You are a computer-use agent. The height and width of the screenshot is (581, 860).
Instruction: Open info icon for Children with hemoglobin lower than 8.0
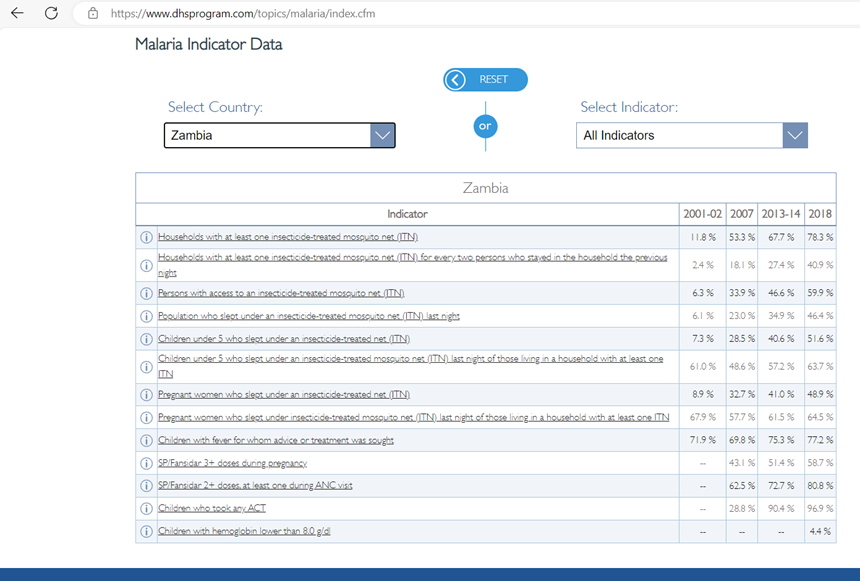146,532
